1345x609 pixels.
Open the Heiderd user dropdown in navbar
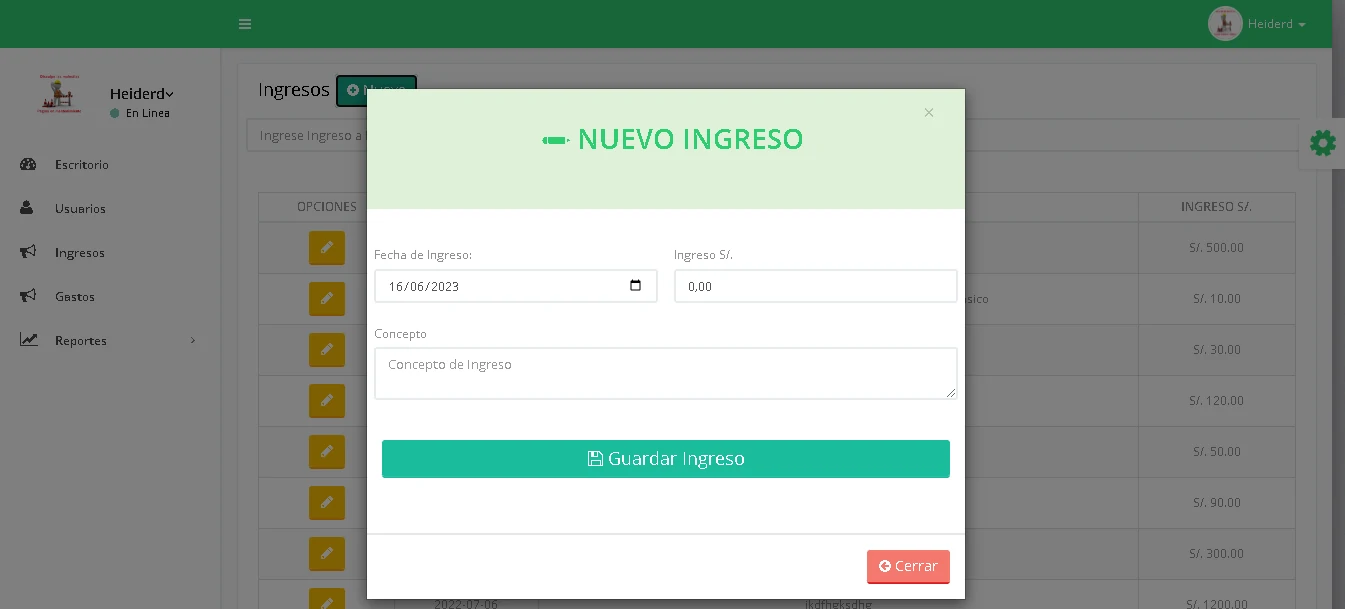coord(1271,24)
